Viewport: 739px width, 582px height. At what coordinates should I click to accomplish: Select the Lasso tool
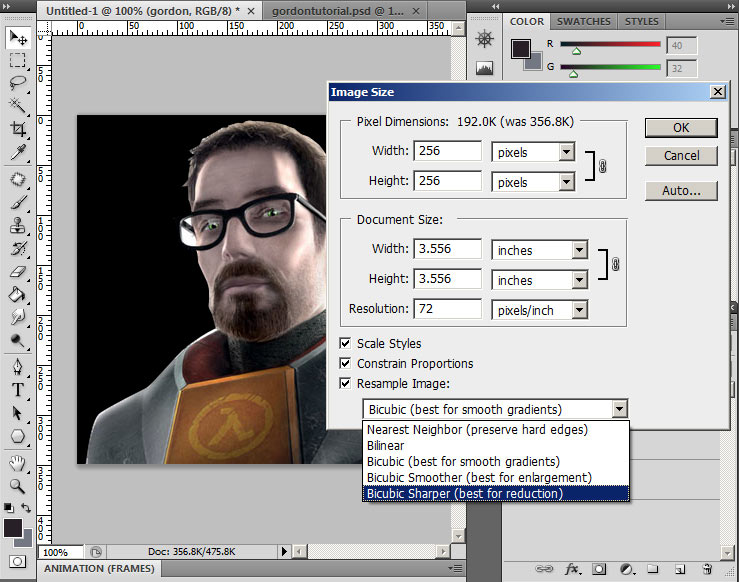point(18,83)
